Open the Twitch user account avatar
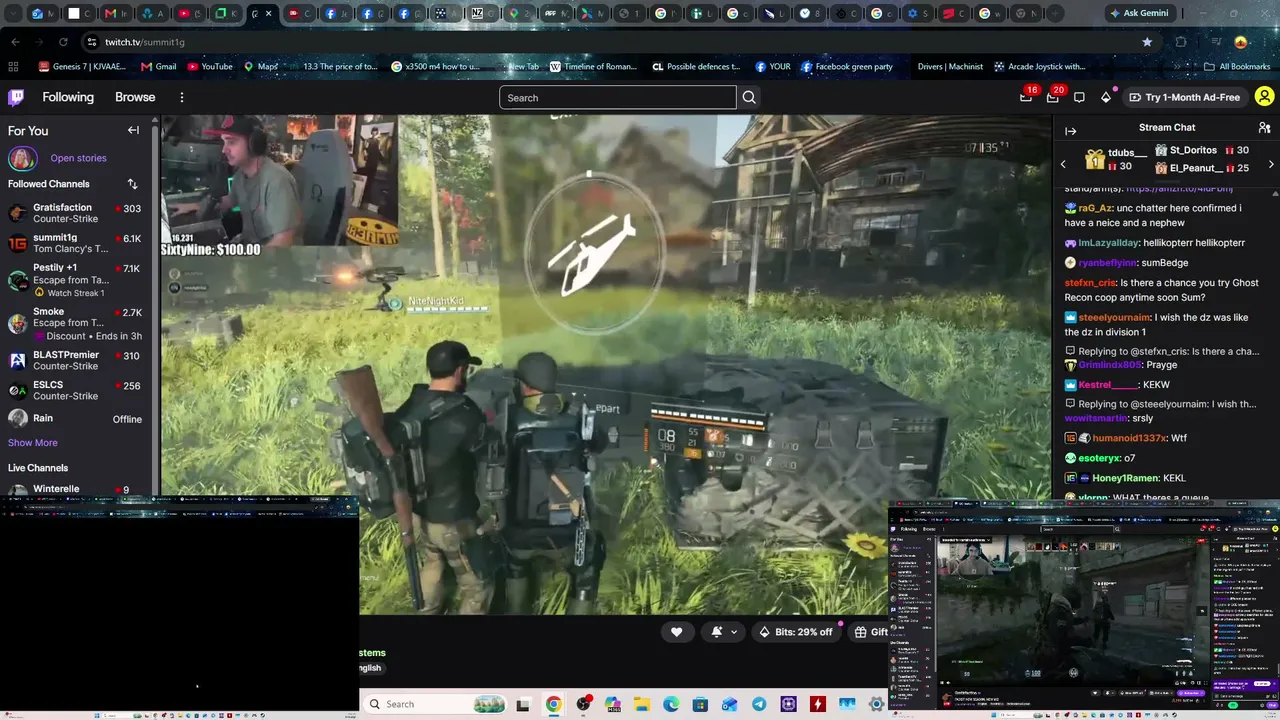The image size is (1280, 720). click(1264, 97)
